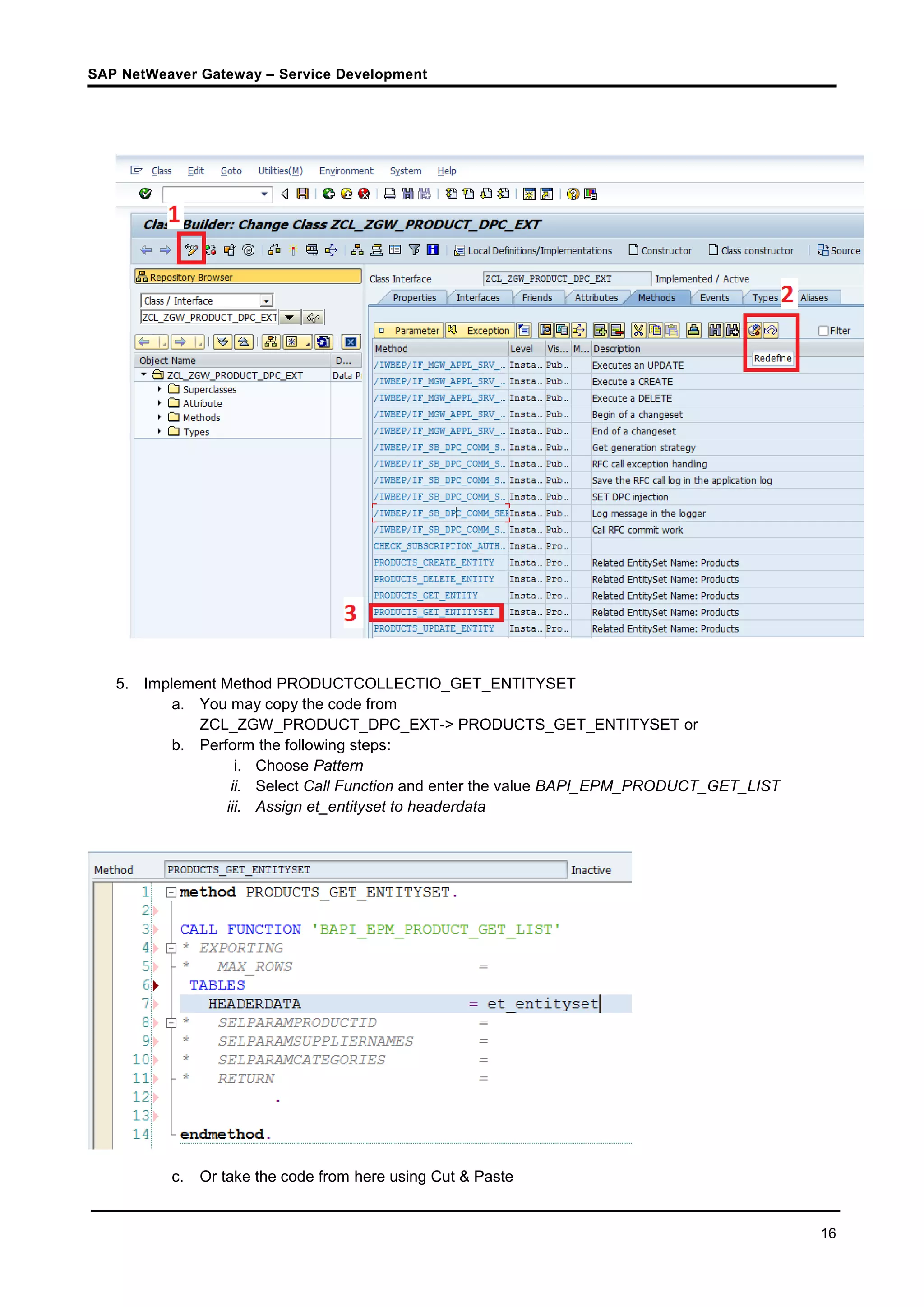Click the yellow Exit icon
Viewport: 924px width, 1307px height.
346,194
